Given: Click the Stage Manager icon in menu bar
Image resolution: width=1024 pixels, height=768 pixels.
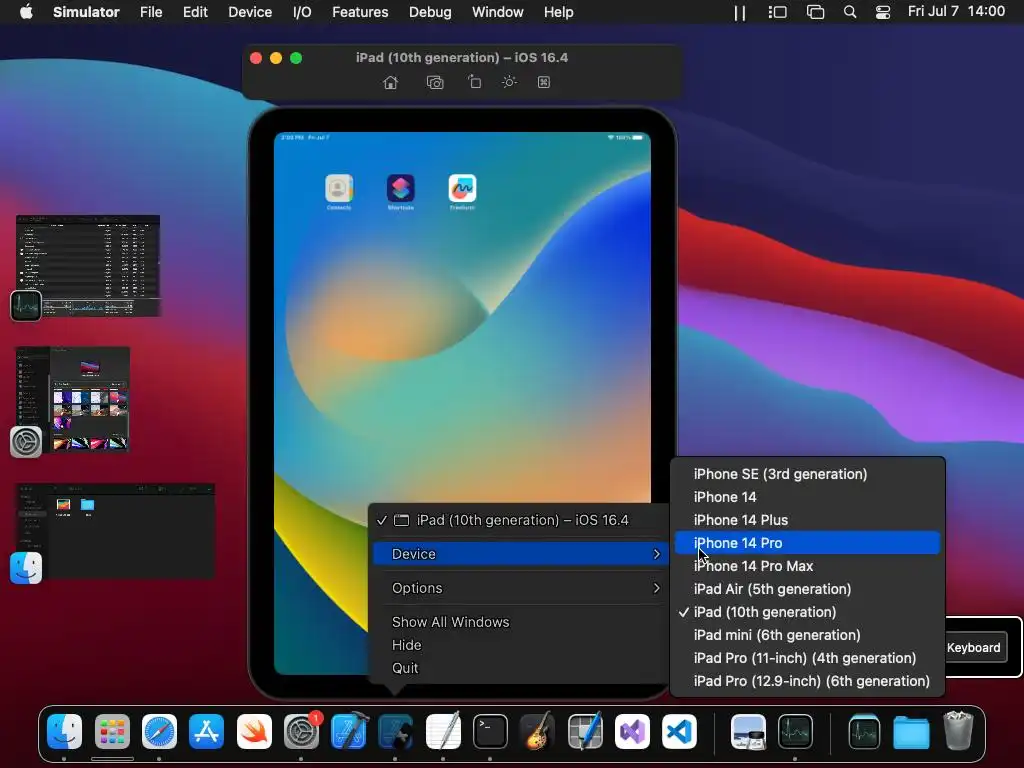Looking at the screenshot, I should [777, 12].
